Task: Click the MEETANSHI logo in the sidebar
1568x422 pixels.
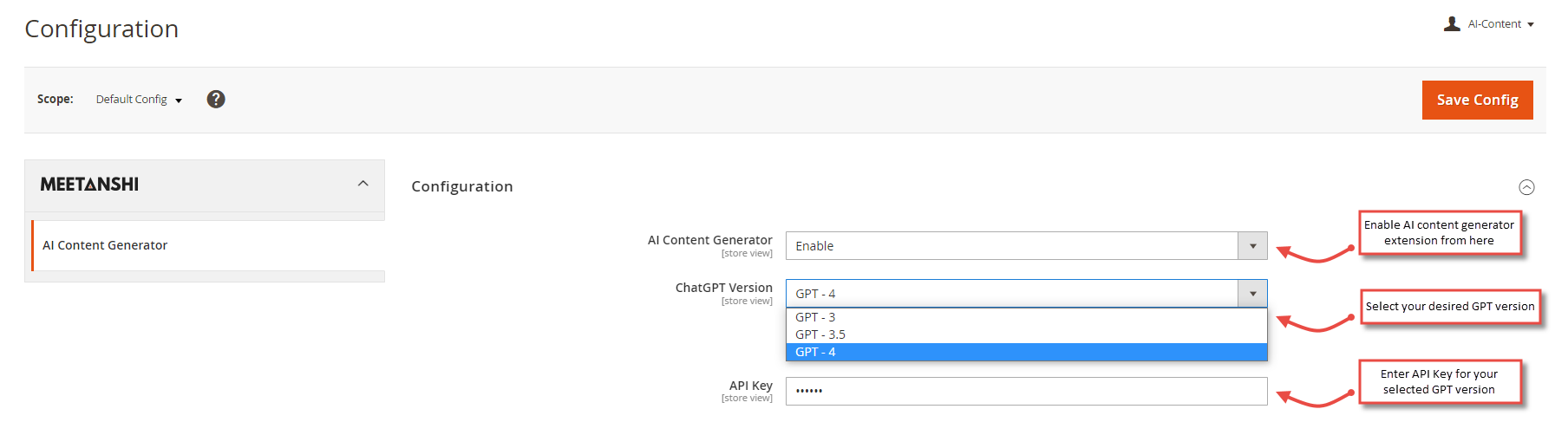Action: 89,185
